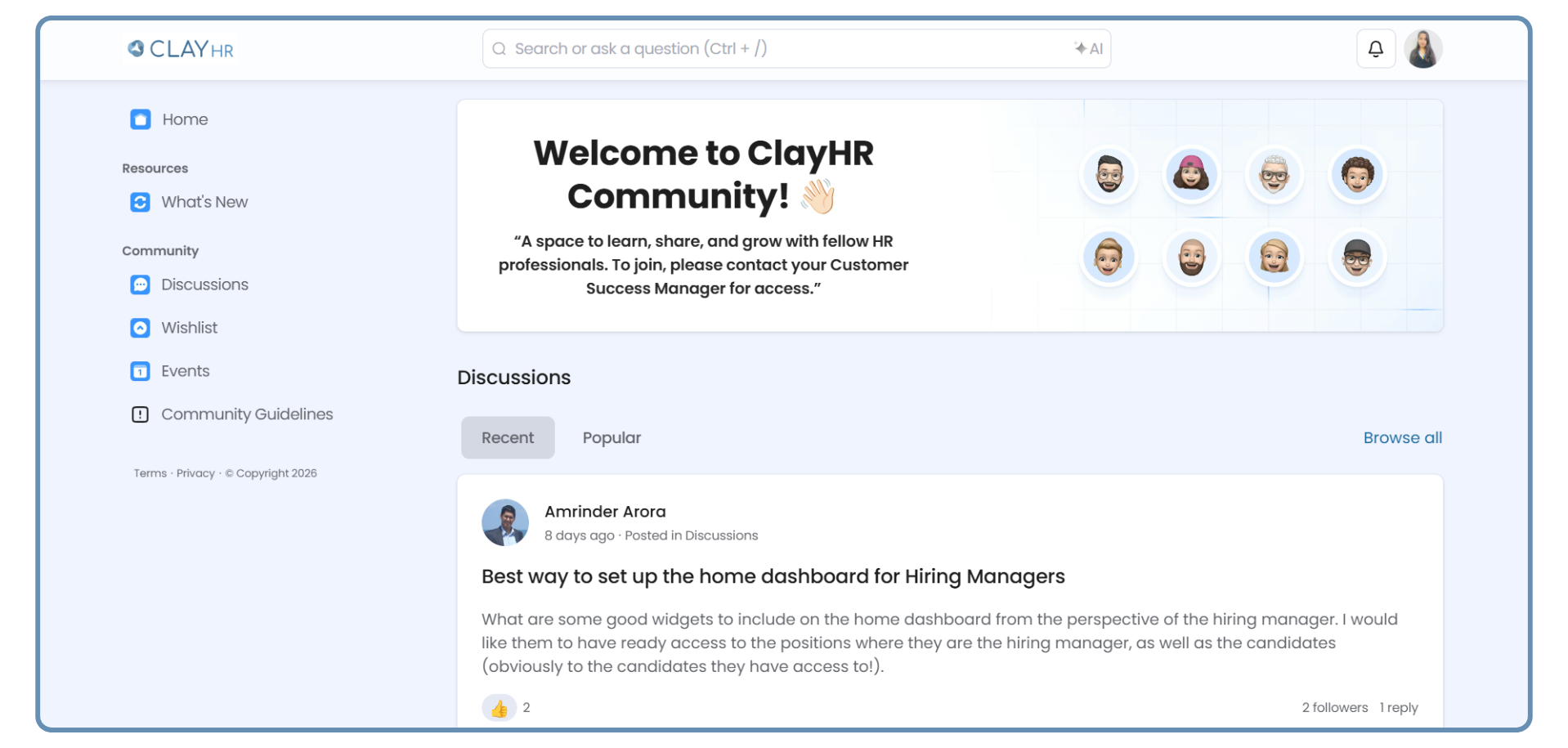Click the Events calendar icon
The height and width of the screenshot is (748, 1568).
point(141,371)
